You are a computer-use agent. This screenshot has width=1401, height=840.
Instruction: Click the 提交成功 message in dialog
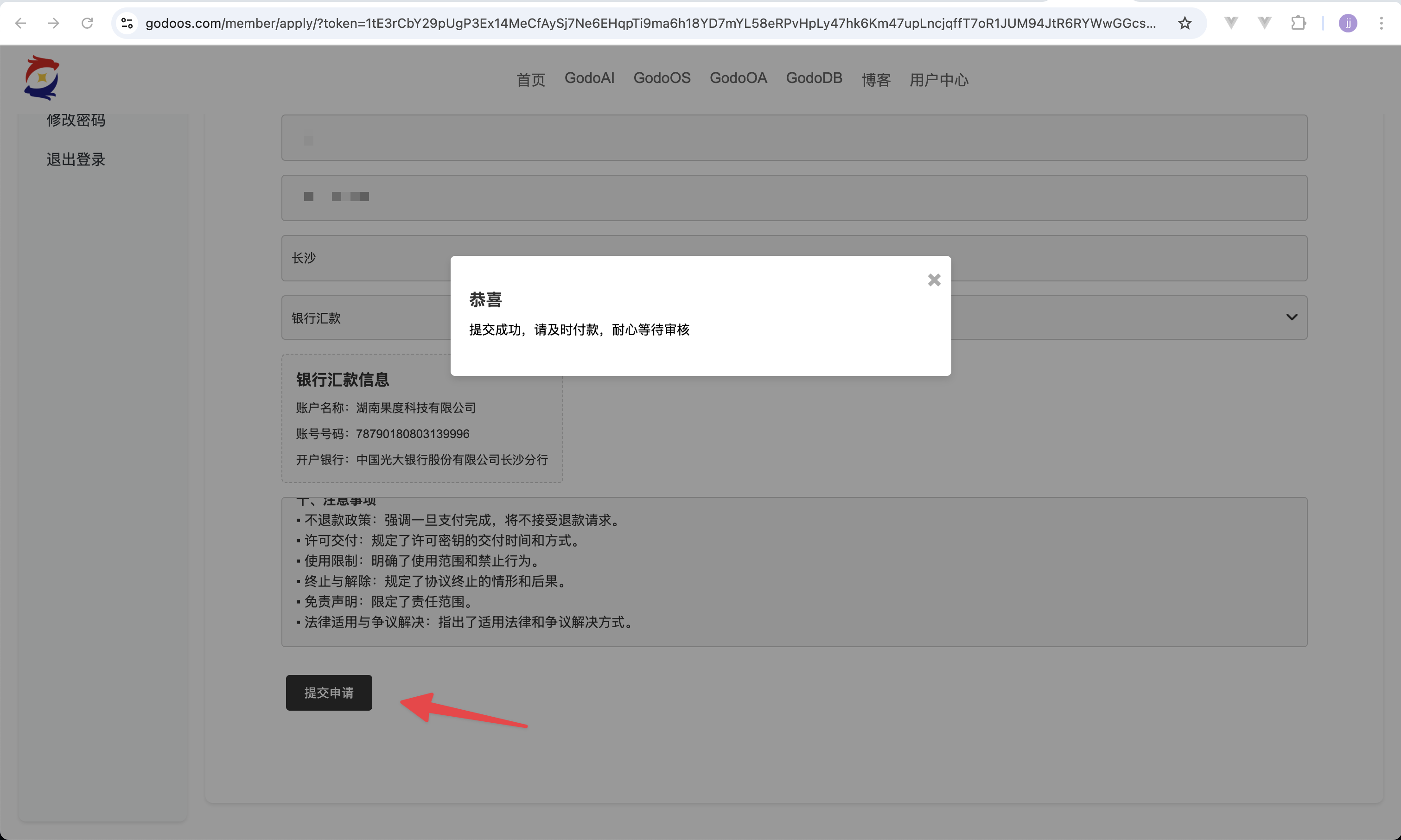pyautogui.click(x=579, y=330)
